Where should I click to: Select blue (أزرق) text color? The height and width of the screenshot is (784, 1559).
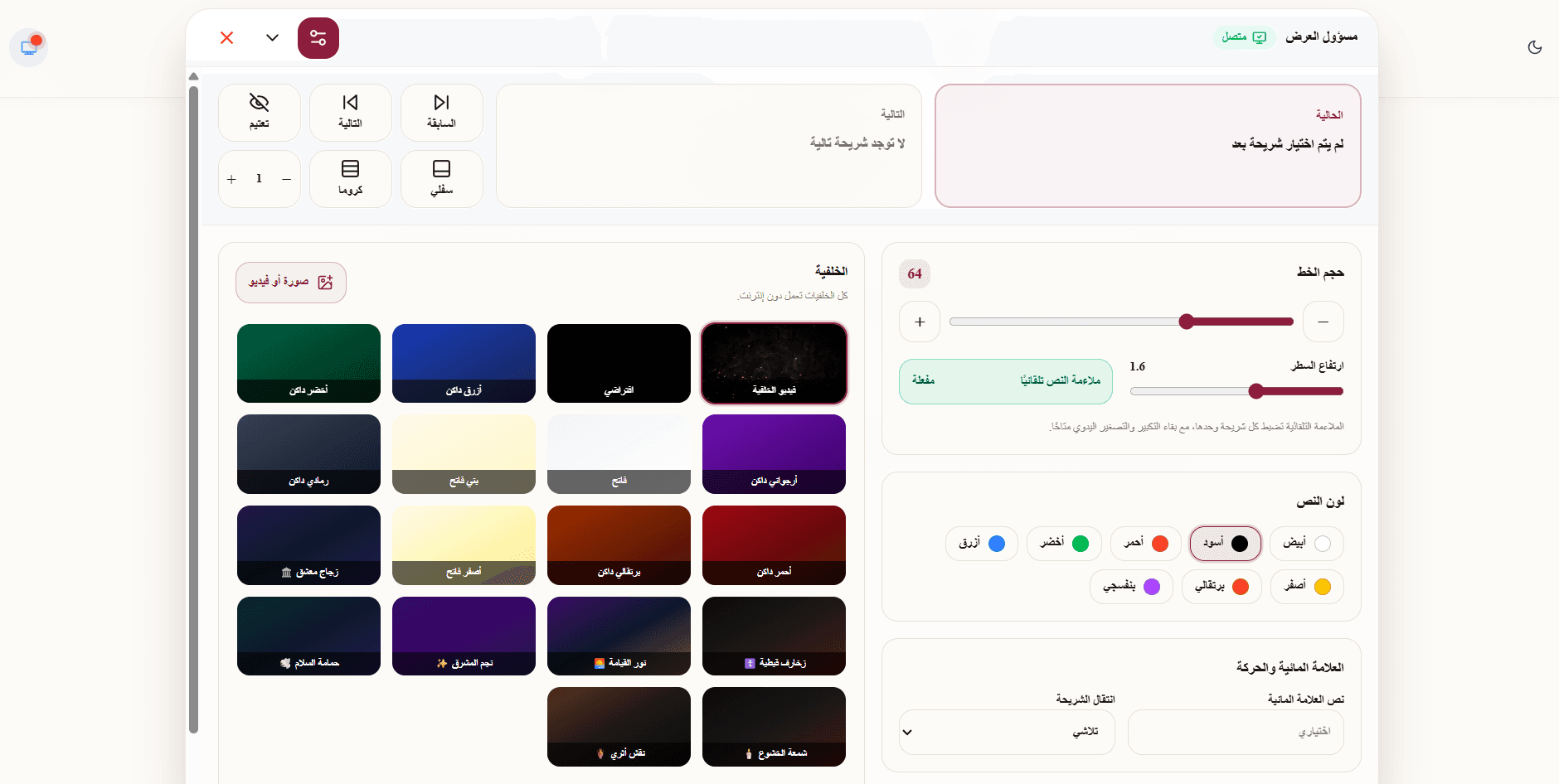point(982,544)
